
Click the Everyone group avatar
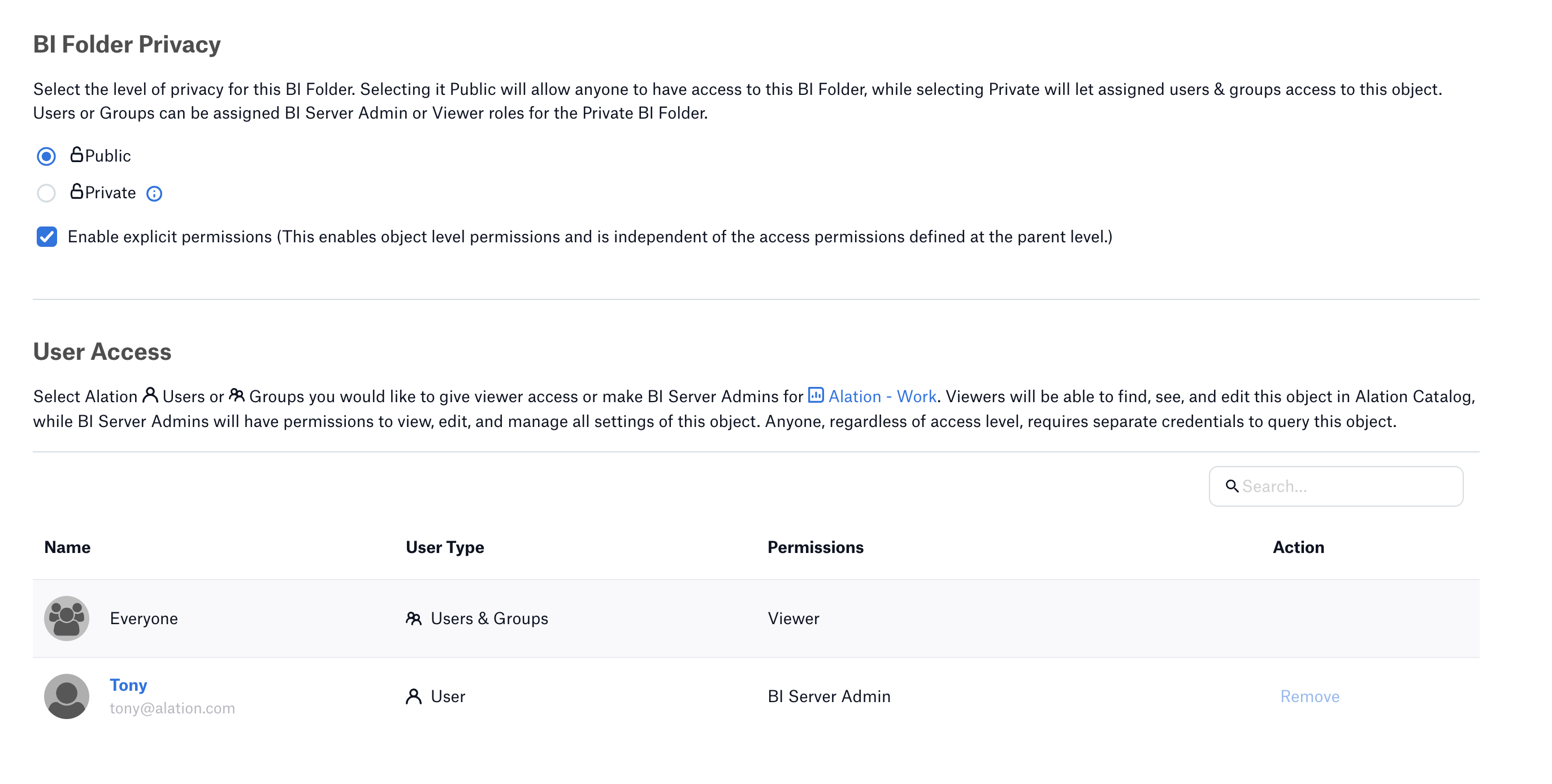coord(67,619)
